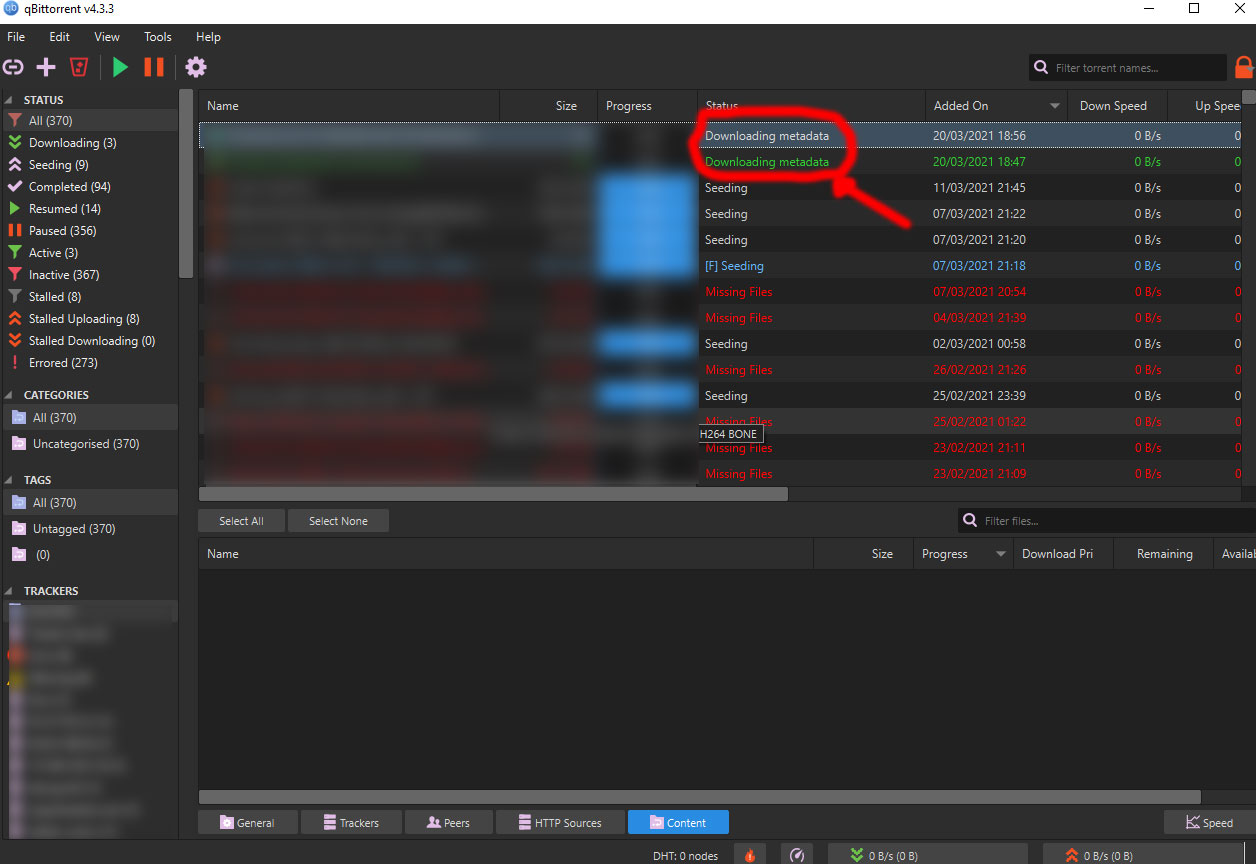The height and width of the screenshot is (864, 1256).
Task: Click the Delete torrent trash icon
Action: (x=79, y=67)
